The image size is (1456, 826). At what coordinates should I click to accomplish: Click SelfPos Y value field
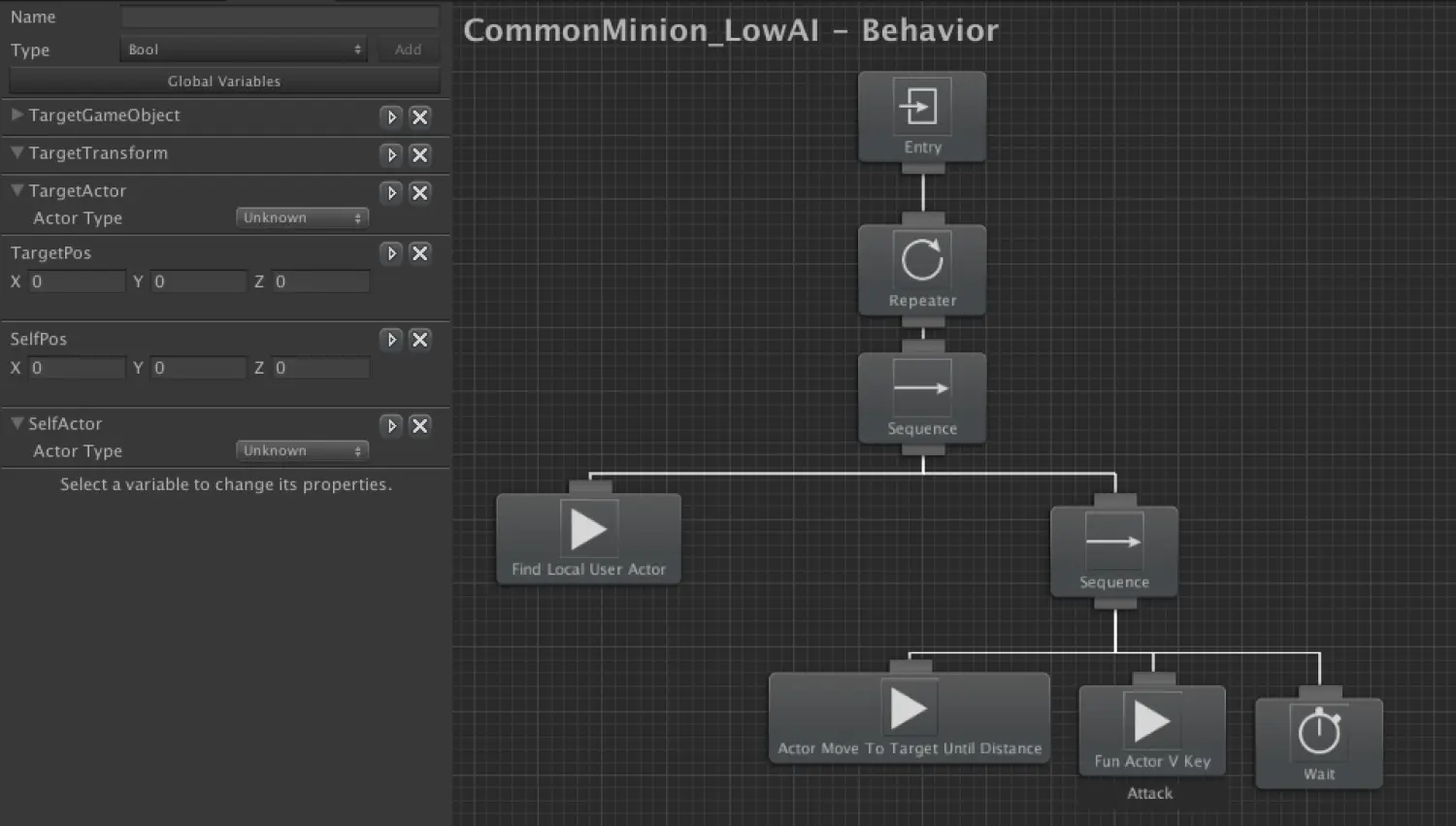pos(198,368)
